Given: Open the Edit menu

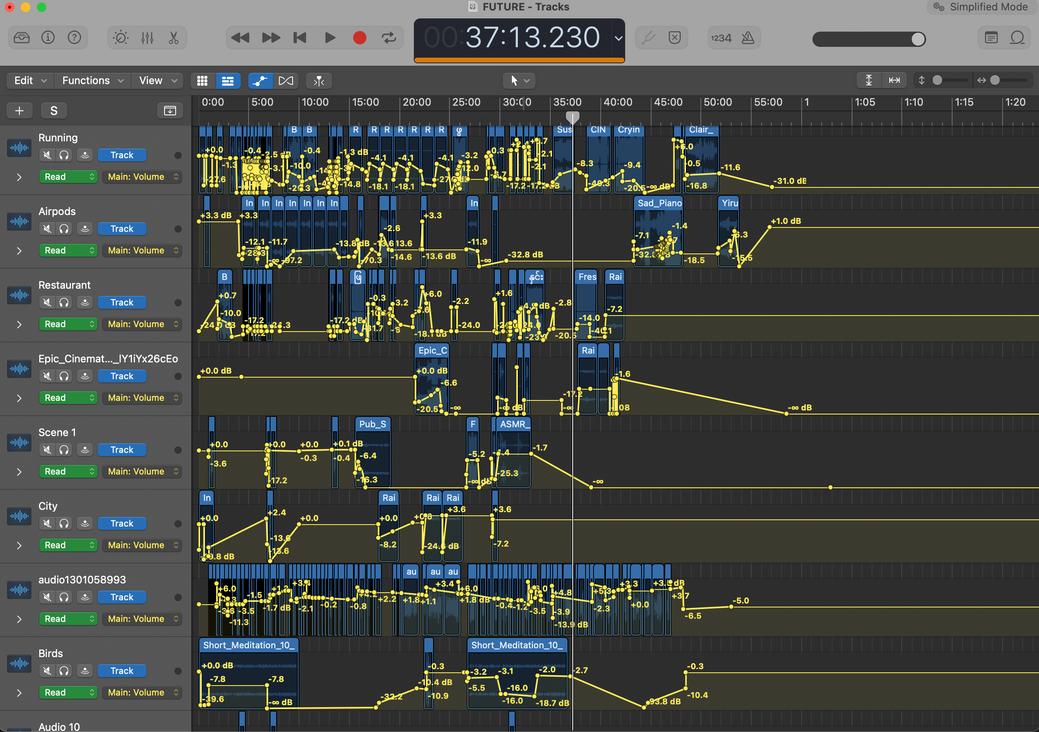Looking at the screenshot, I should tap(30, 80).
